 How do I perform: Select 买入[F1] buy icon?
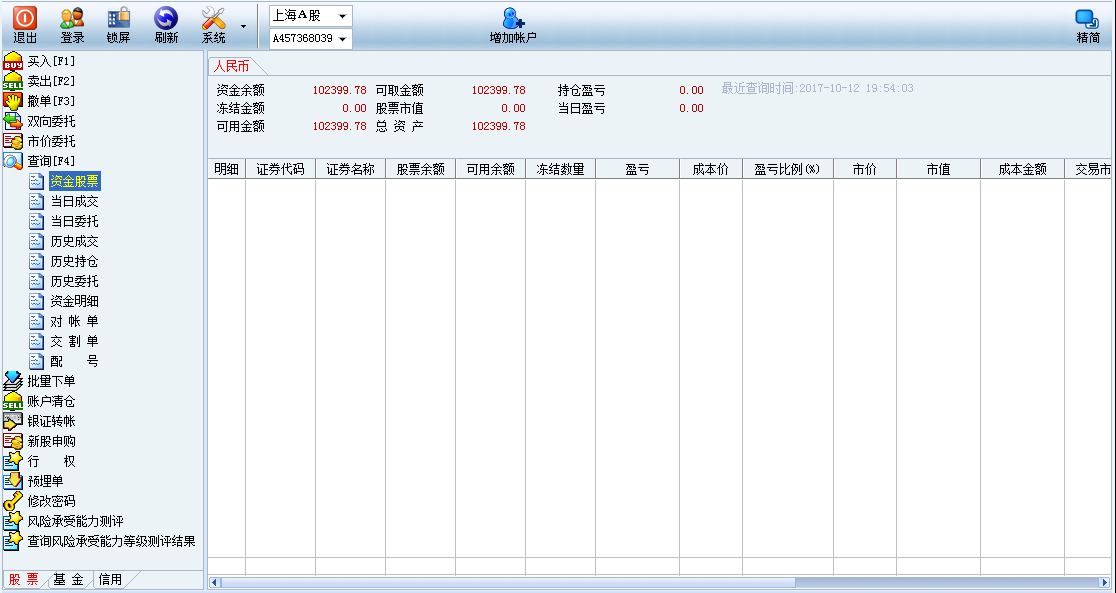tap(13, 61)
